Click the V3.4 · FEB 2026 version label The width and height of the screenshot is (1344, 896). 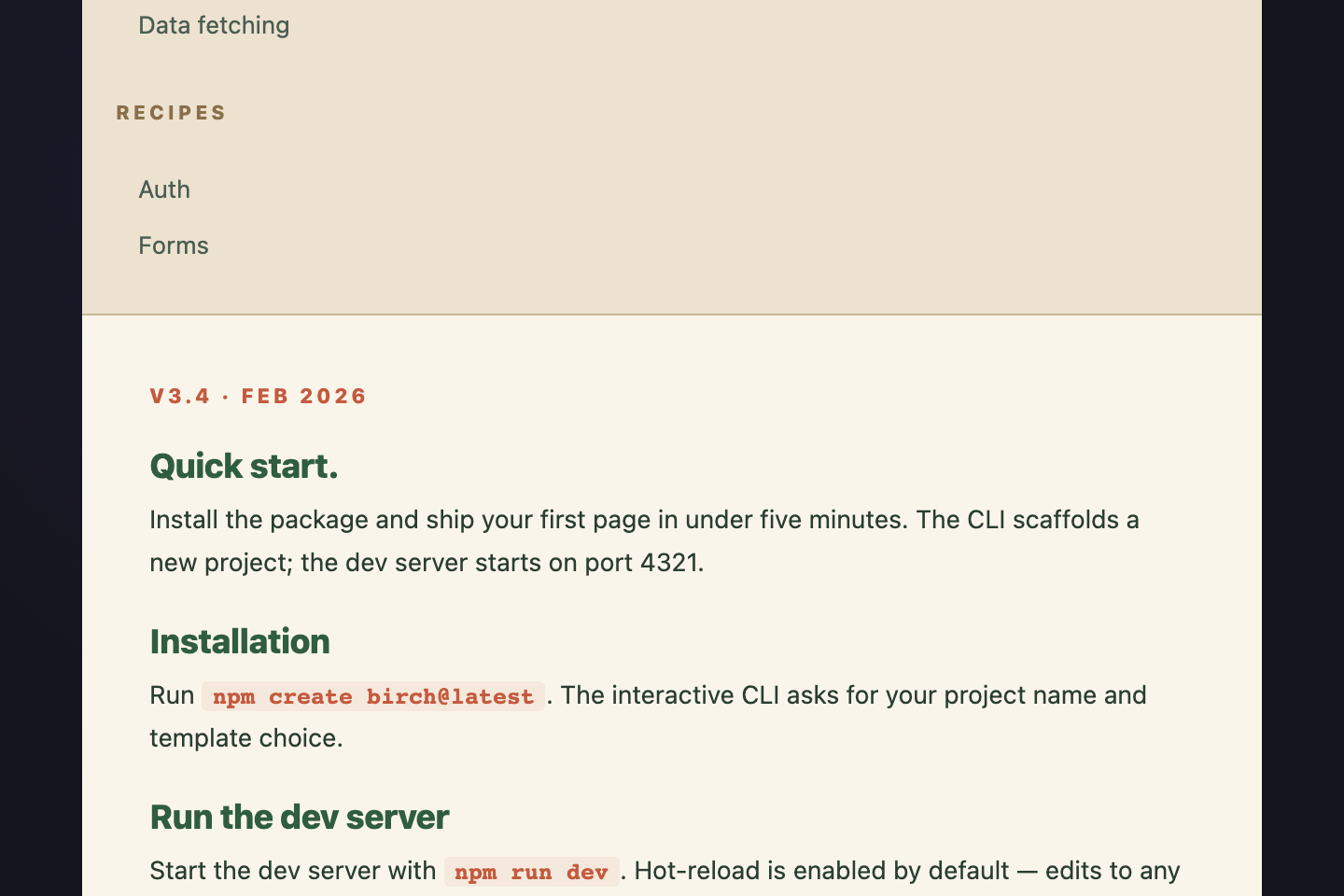coord(258,396)
